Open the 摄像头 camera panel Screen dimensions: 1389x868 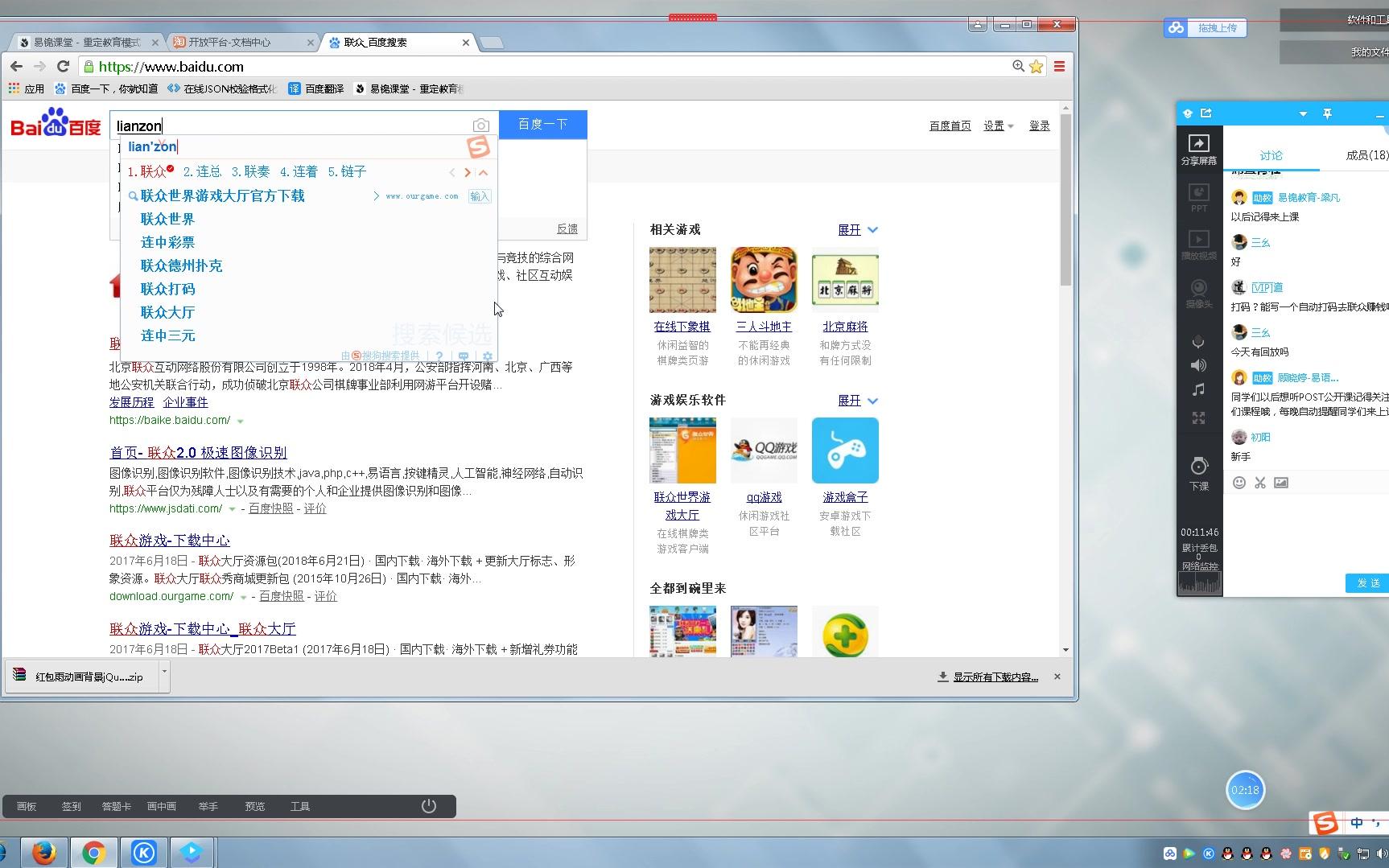point(1198,291)
